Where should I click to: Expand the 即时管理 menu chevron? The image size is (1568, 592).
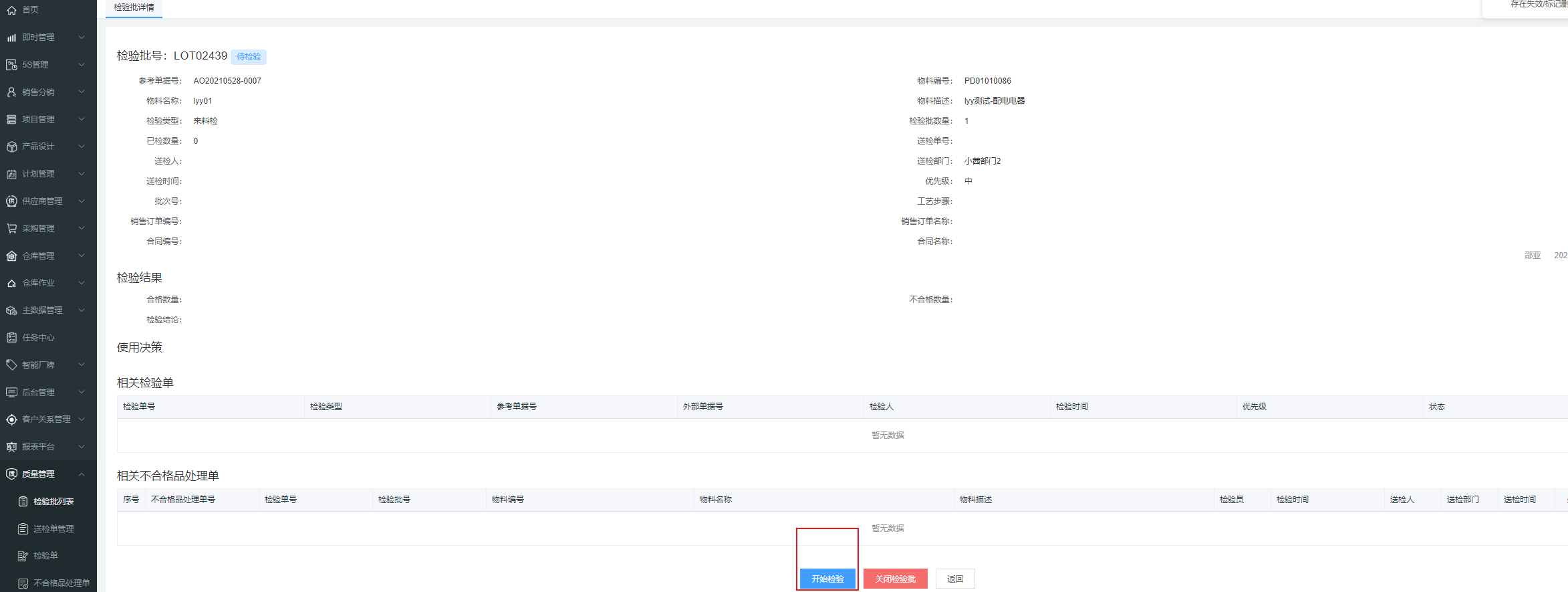tap(82, 37)
